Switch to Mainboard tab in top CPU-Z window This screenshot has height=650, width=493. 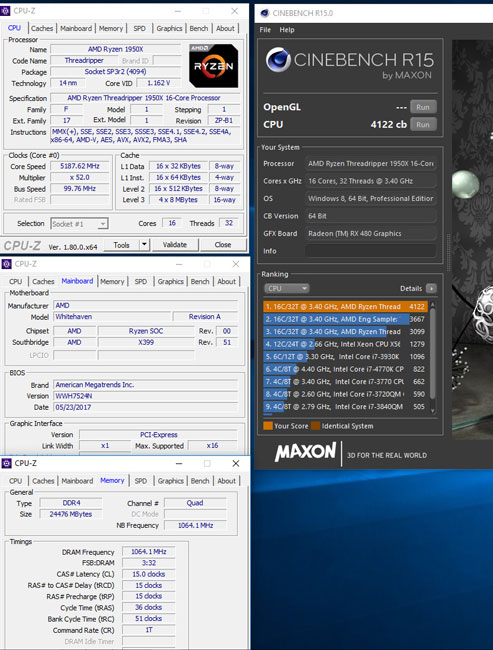(76, 28)
